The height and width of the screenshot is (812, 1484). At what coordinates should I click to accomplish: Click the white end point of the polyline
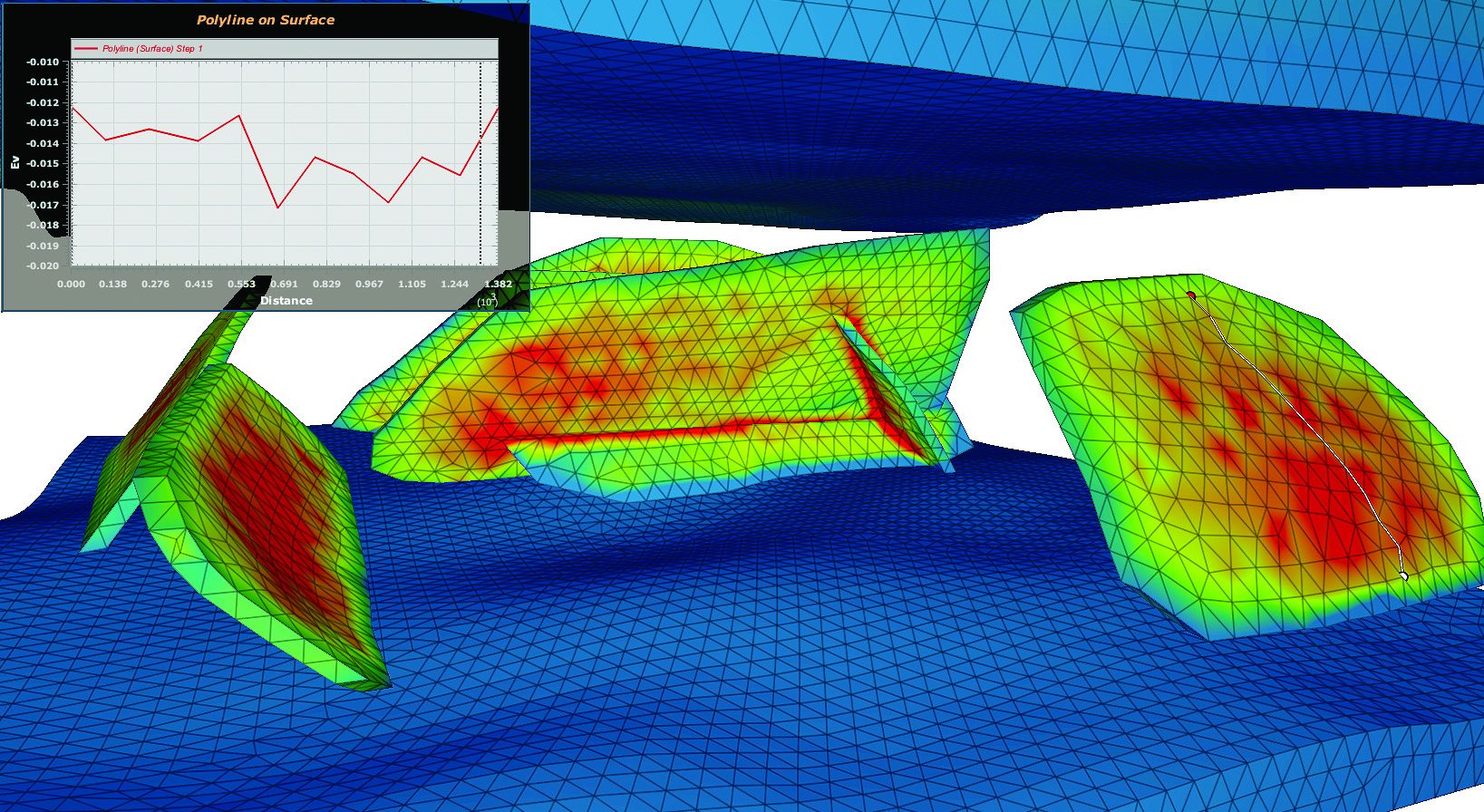(x=1403, y=575)
